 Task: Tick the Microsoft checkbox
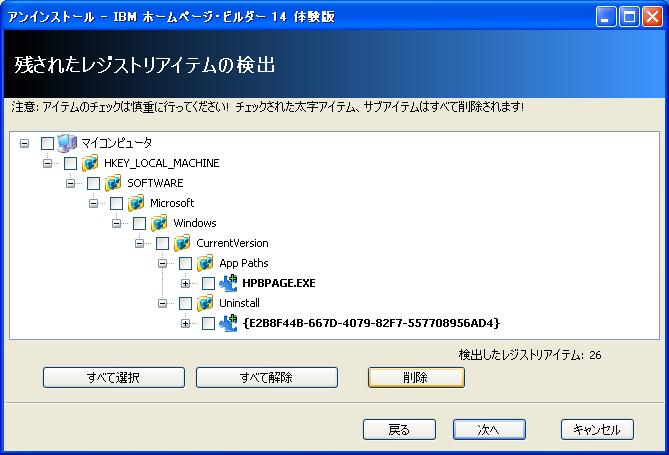pyautogui.click(x=116, y=203)
